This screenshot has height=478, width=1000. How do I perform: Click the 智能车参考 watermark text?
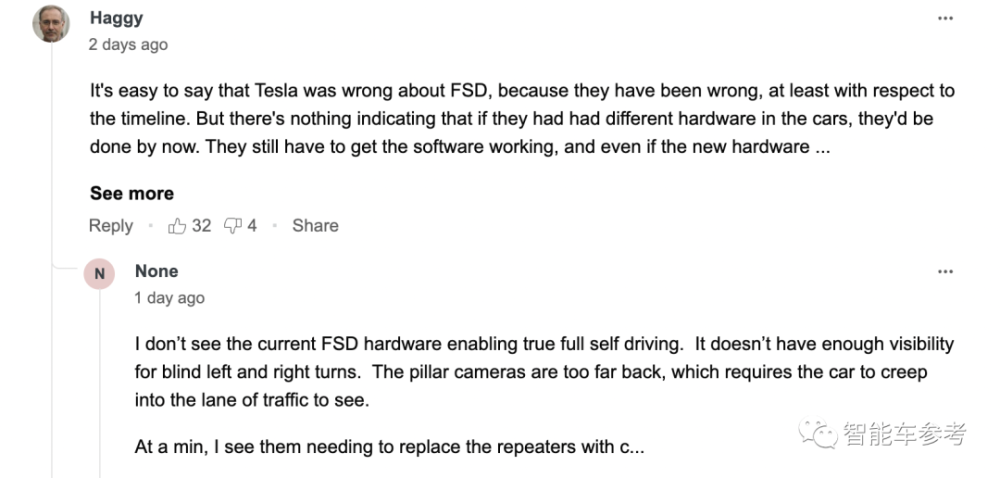click(x=904, y=433)
